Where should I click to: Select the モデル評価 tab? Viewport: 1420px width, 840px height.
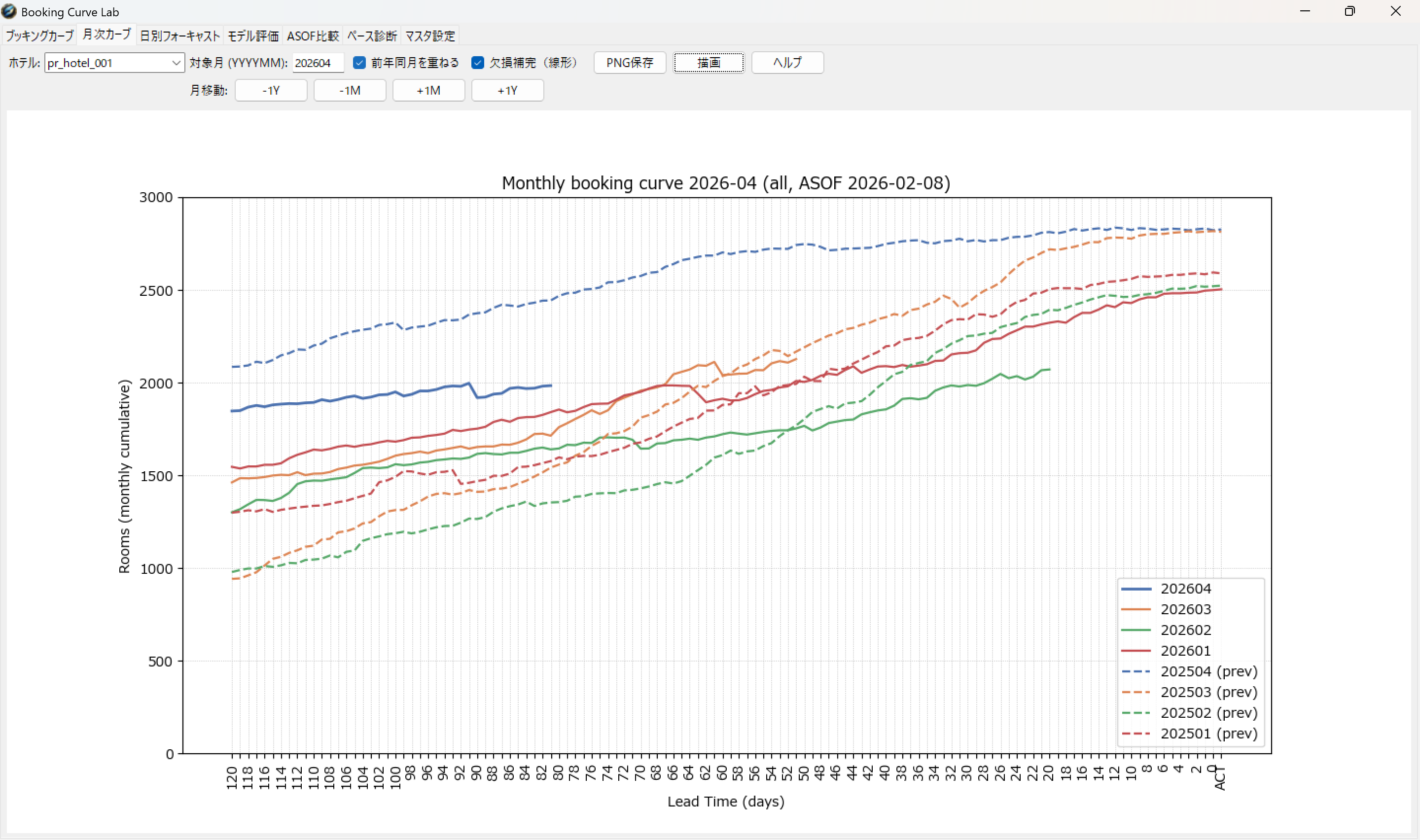253,36
